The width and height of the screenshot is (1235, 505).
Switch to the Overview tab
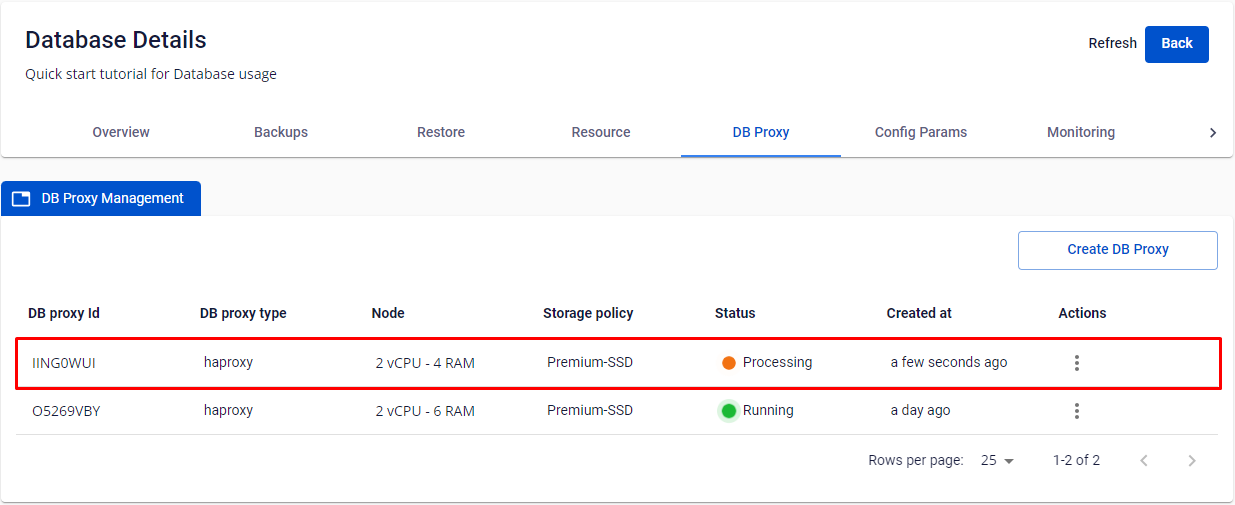121,132
